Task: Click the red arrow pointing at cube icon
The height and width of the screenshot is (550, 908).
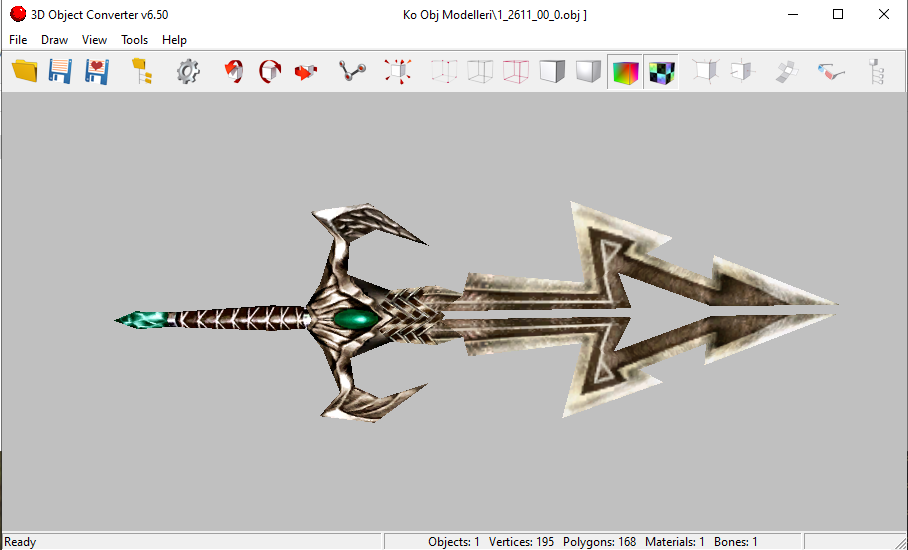Action: tap(306, 72)
